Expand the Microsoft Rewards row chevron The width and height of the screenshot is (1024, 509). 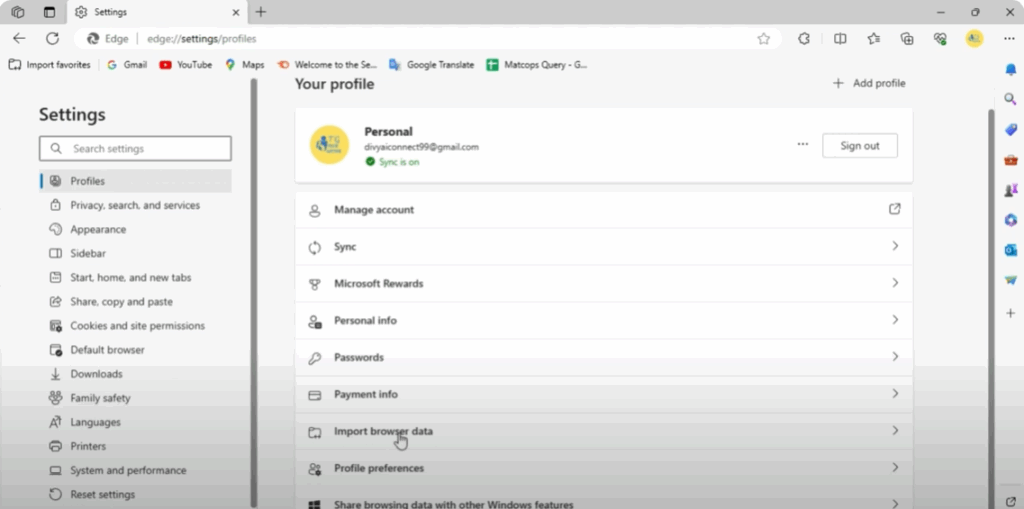(895, 283)
